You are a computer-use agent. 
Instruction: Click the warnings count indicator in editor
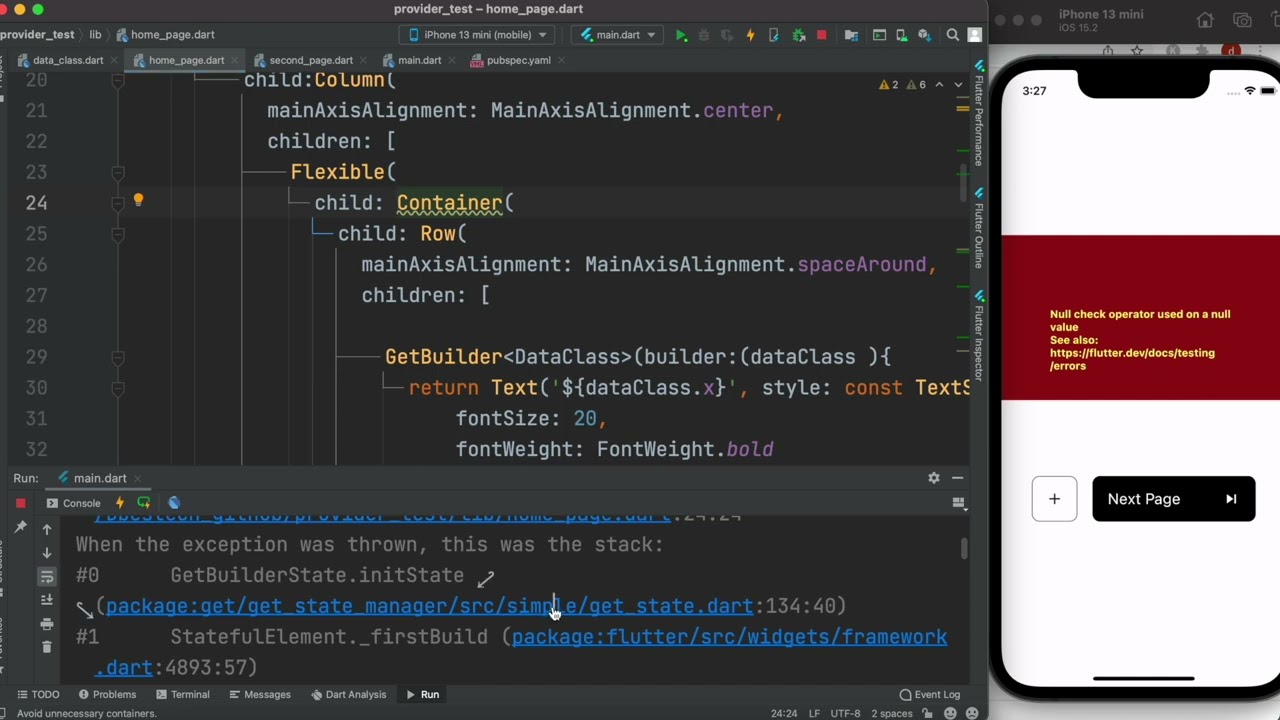pyautogui.click(x=888, y=85)
